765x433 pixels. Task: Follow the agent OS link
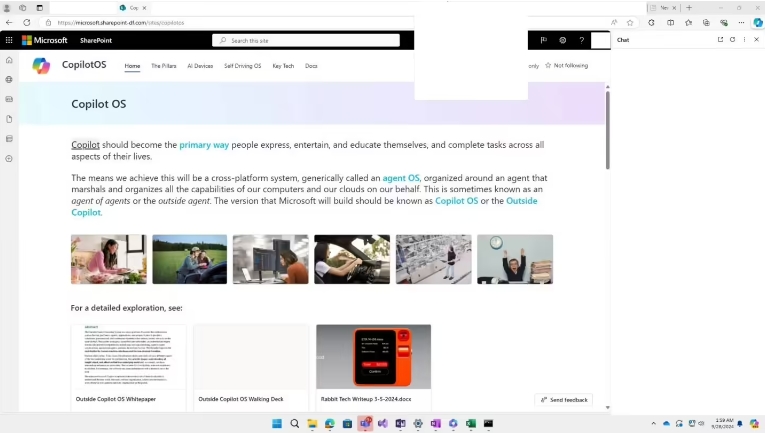(x=401, y=178)
